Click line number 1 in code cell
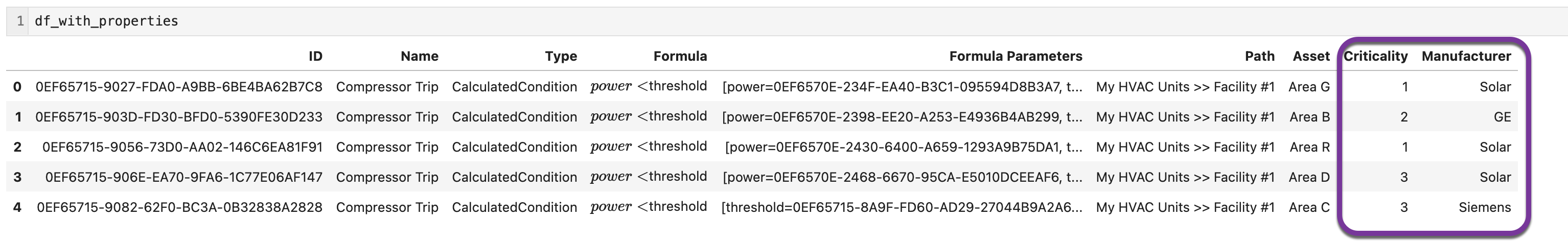1568x242 pixels. pyautogui.click(x=20, y=21)
